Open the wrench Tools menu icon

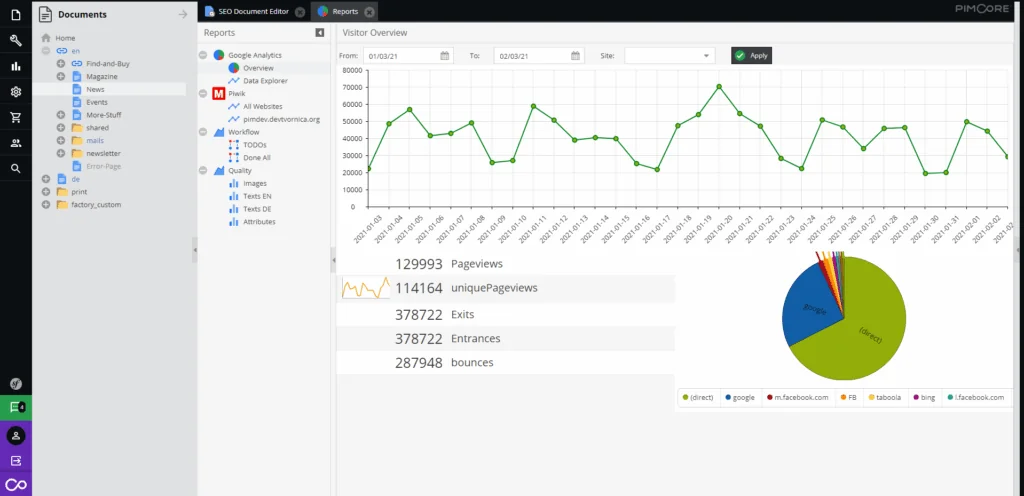click(x=16, y=40)
